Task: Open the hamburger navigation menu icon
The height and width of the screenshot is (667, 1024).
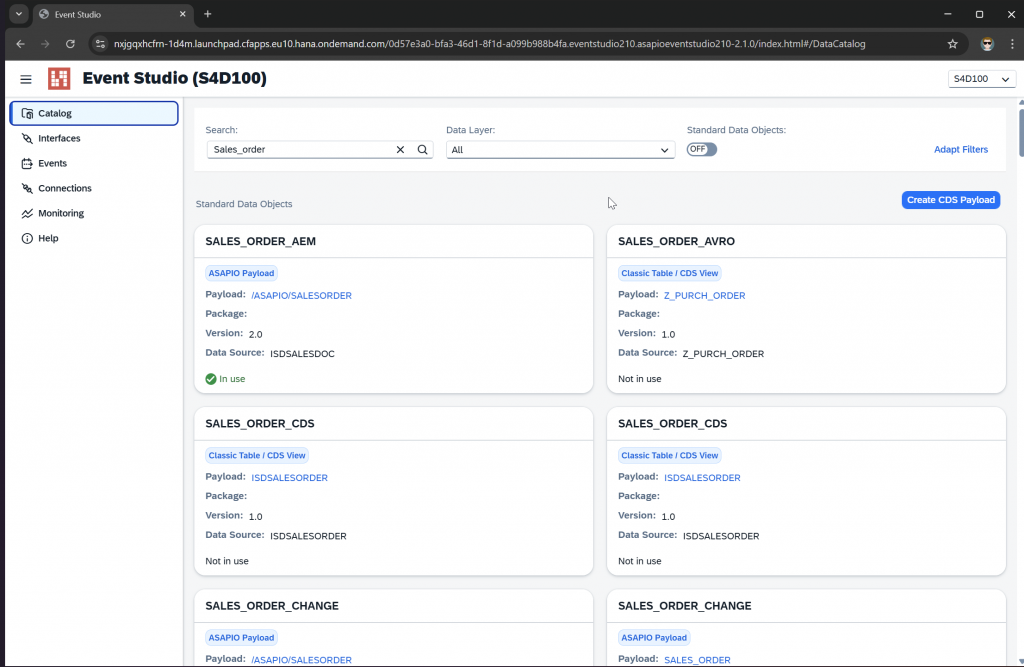Action: click(x=26, y=79)
